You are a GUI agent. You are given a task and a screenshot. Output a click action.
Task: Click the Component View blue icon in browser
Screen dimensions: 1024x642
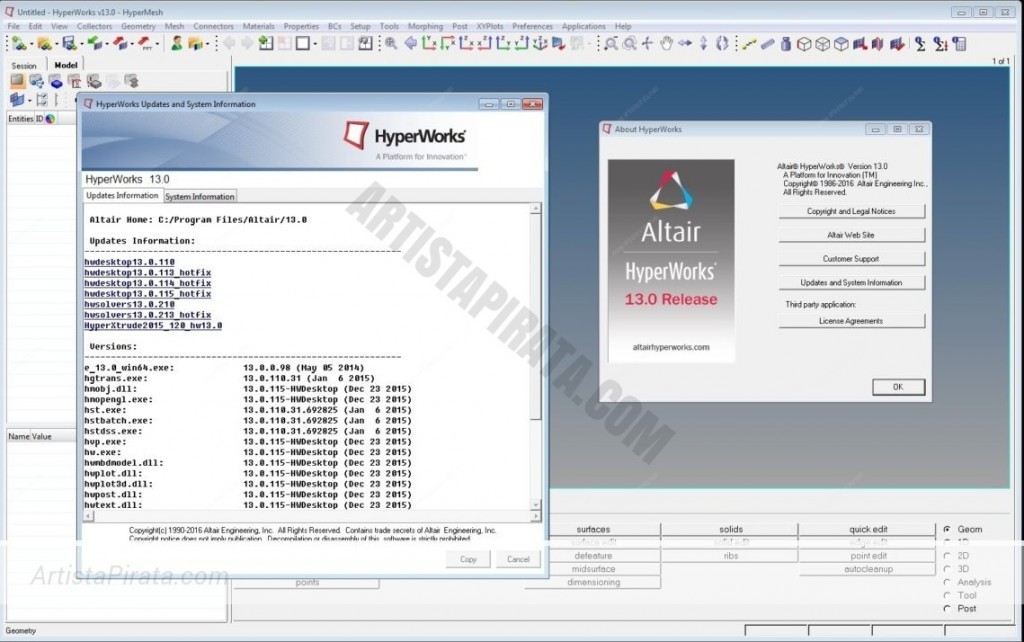56,81
